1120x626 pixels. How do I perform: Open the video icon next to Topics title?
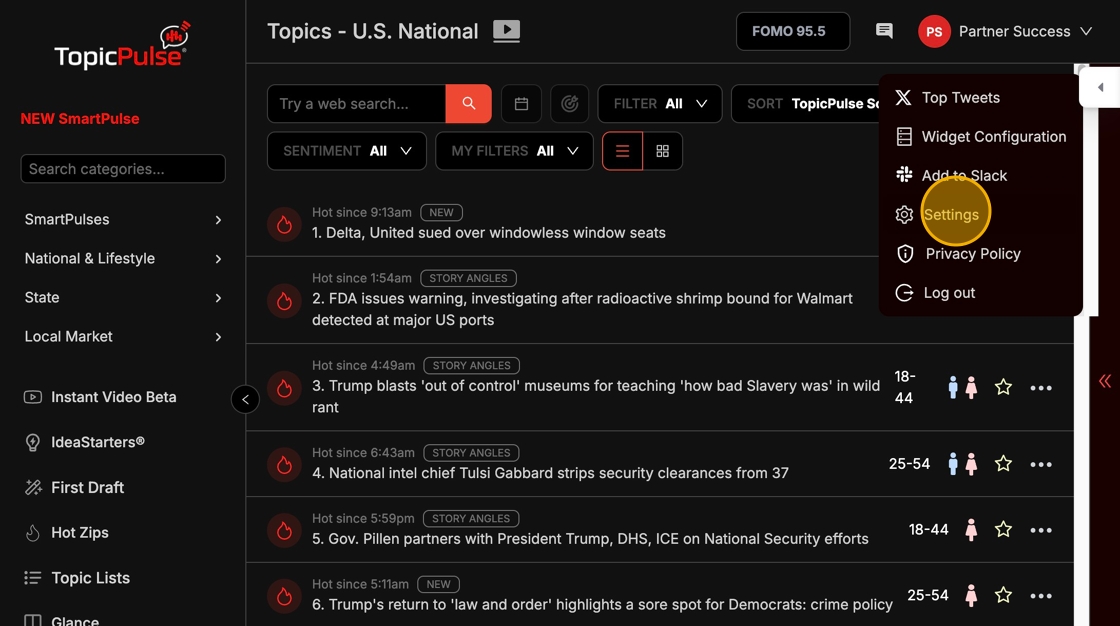click(x=506, y=31)
